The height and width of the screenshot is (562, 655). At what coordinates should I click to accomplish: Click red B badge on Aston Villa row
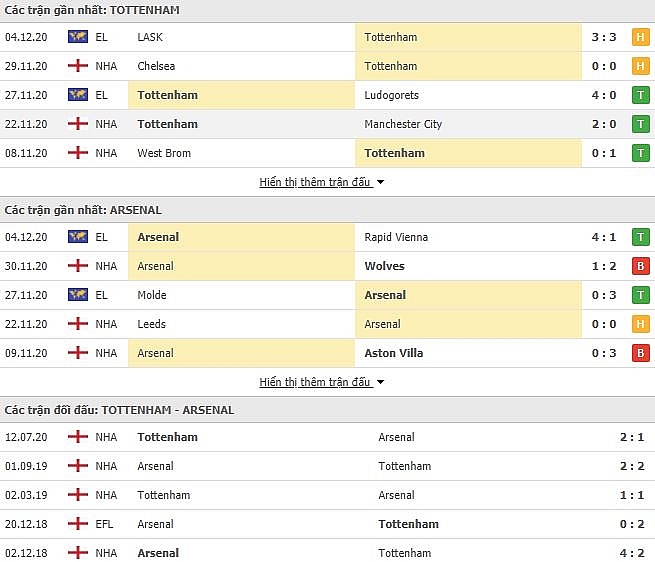point(640,353)
